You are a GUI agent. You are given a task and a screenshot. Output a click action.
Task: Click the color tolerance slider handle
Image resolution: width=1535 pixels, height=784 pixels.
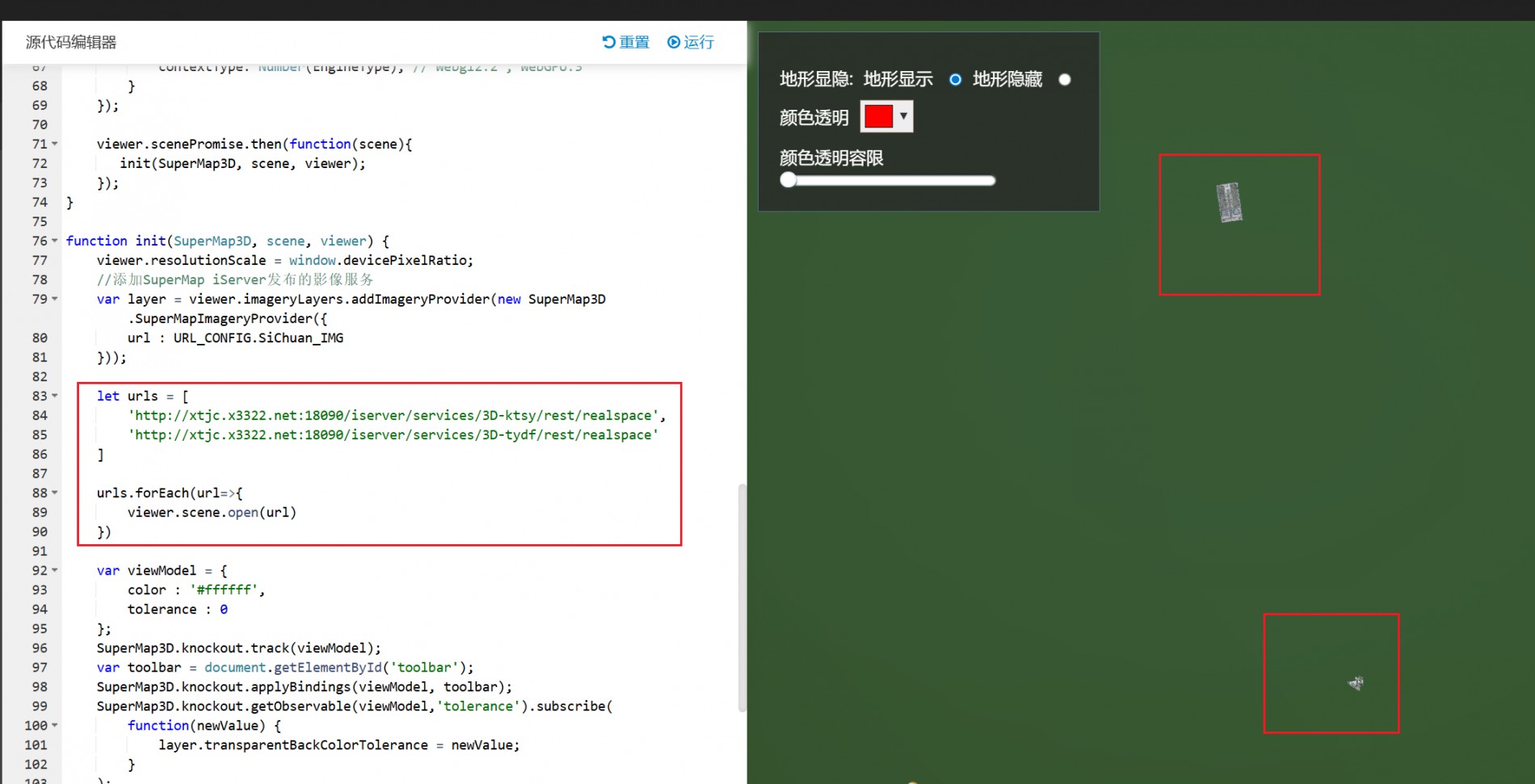coord(789,180)
